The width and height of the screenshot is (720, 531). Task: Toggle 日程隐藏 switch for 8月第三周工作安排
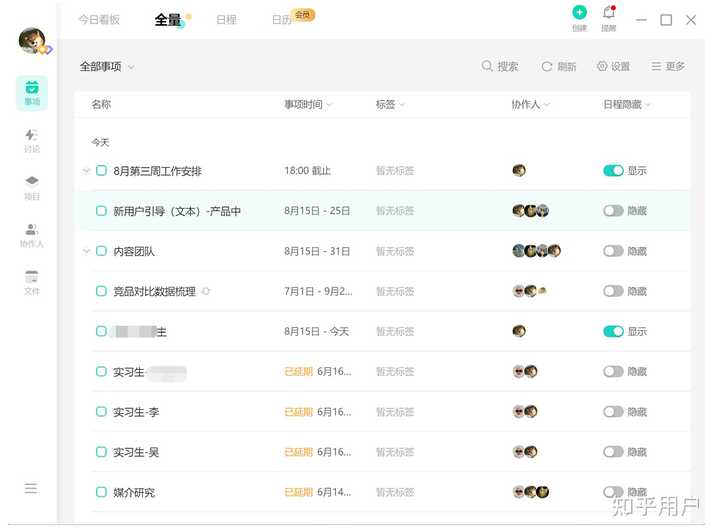[x=613, y=171]
